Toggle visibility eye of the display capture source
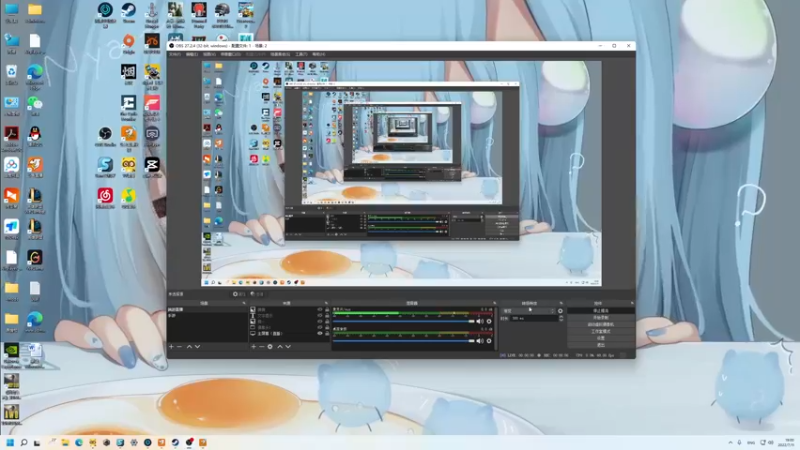This screenshot has height=450, width=800. [320, 333]
